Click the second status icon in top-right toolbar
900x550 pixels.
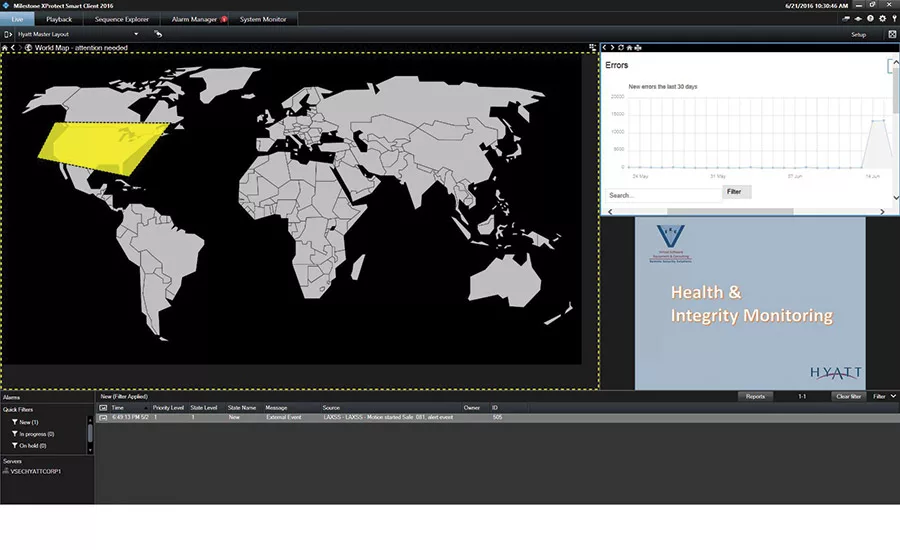point(858,19)
